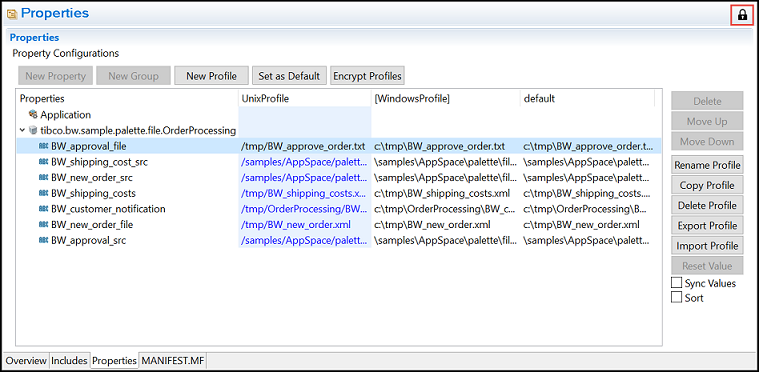
Task: Select the default column header
Action: coord(587,98)
